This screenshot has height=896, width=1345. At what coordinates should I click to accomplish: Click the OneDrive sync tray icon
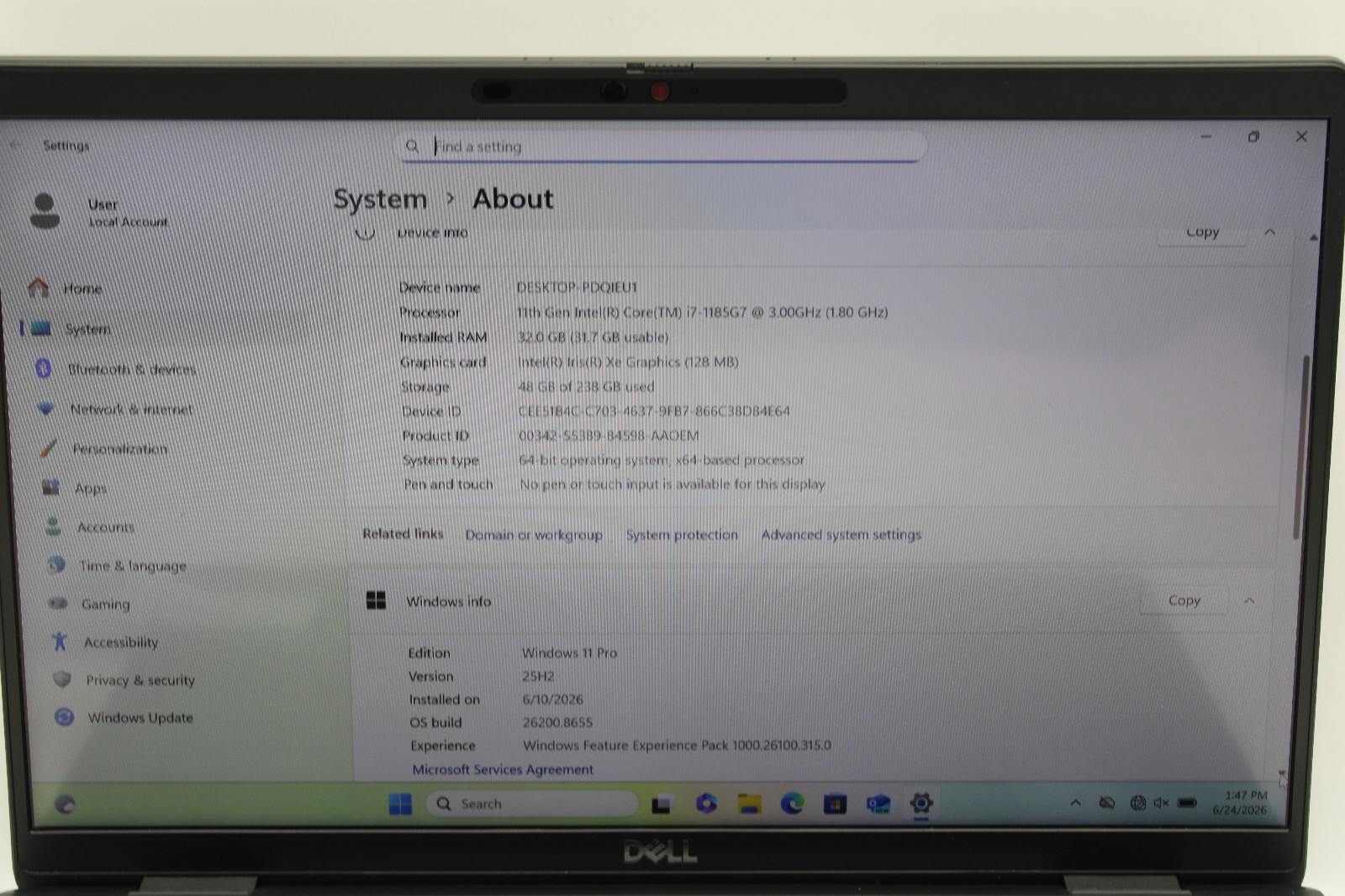pyautogui.click(x=1107, y=804)
